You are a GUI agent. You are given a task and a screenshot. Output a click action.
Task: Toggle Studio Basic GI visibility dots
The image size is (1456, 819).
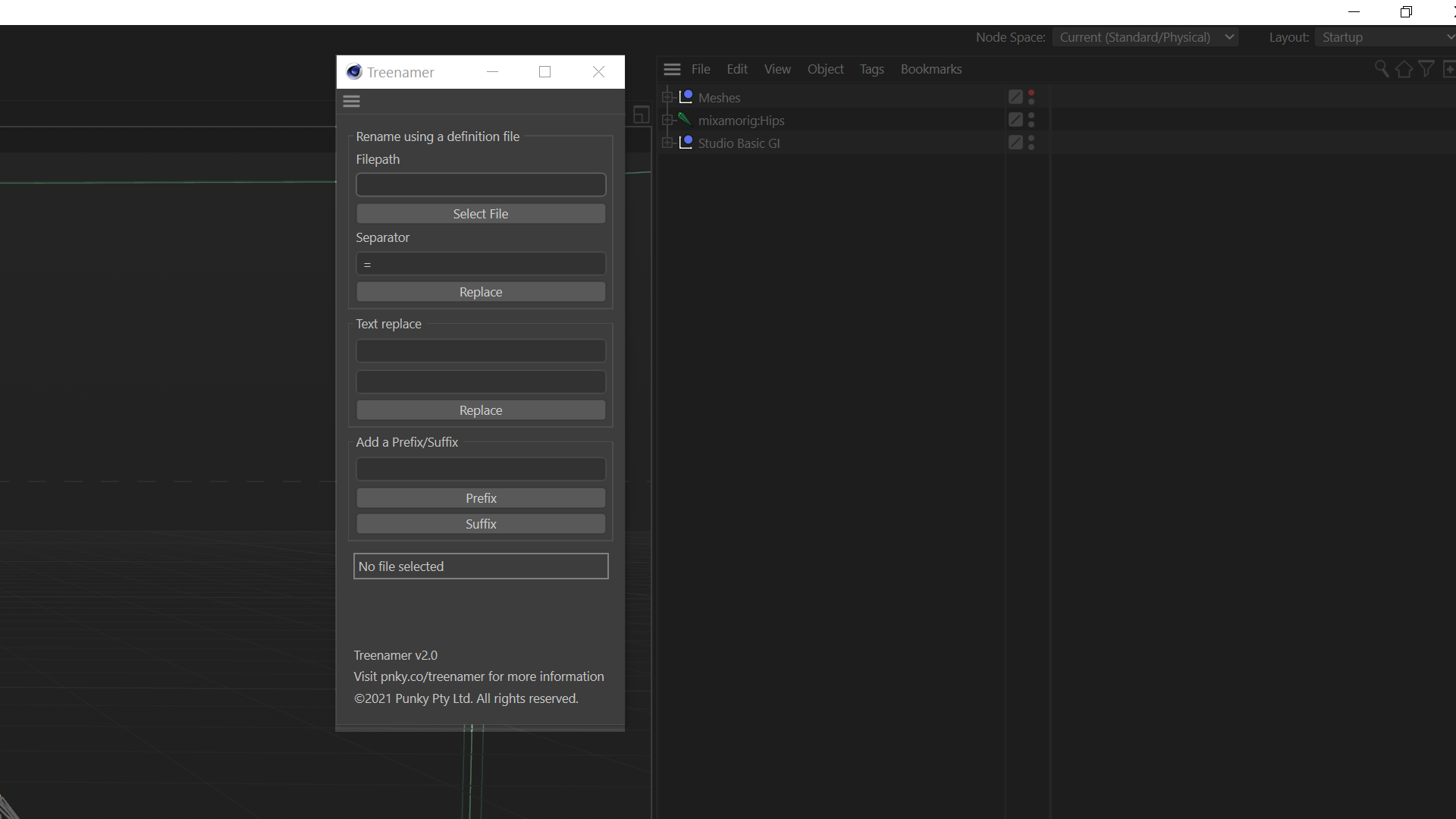(1031, 143)
